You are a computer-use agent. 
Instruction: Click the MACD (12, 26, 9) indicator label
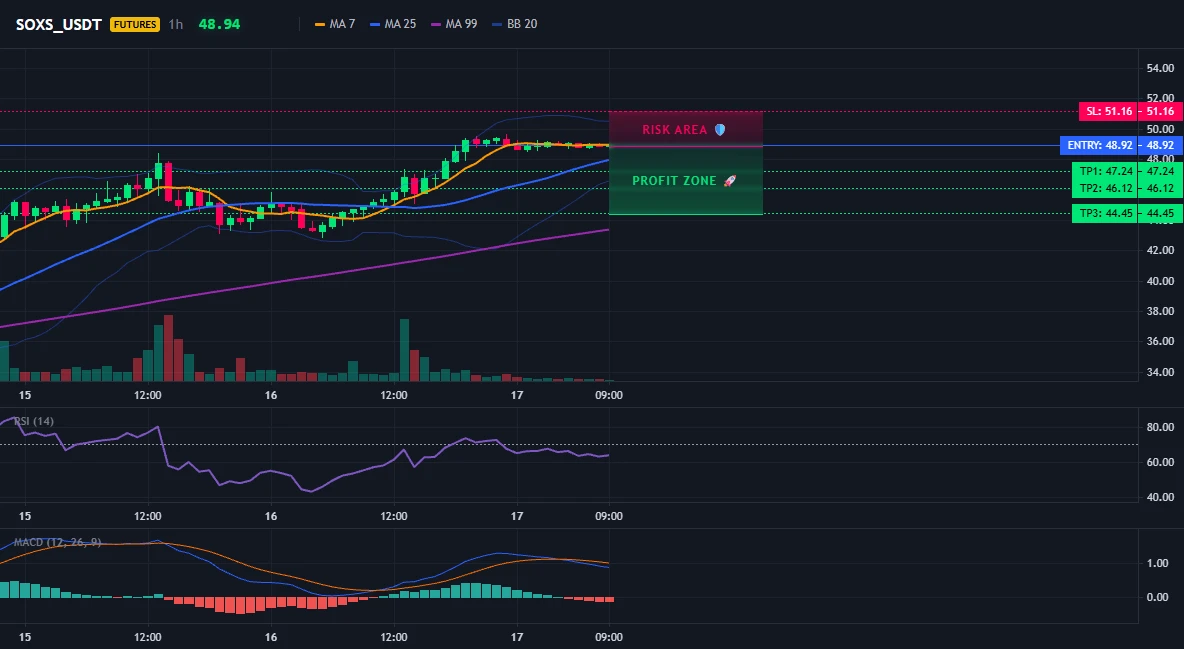[x=57, y=542]
